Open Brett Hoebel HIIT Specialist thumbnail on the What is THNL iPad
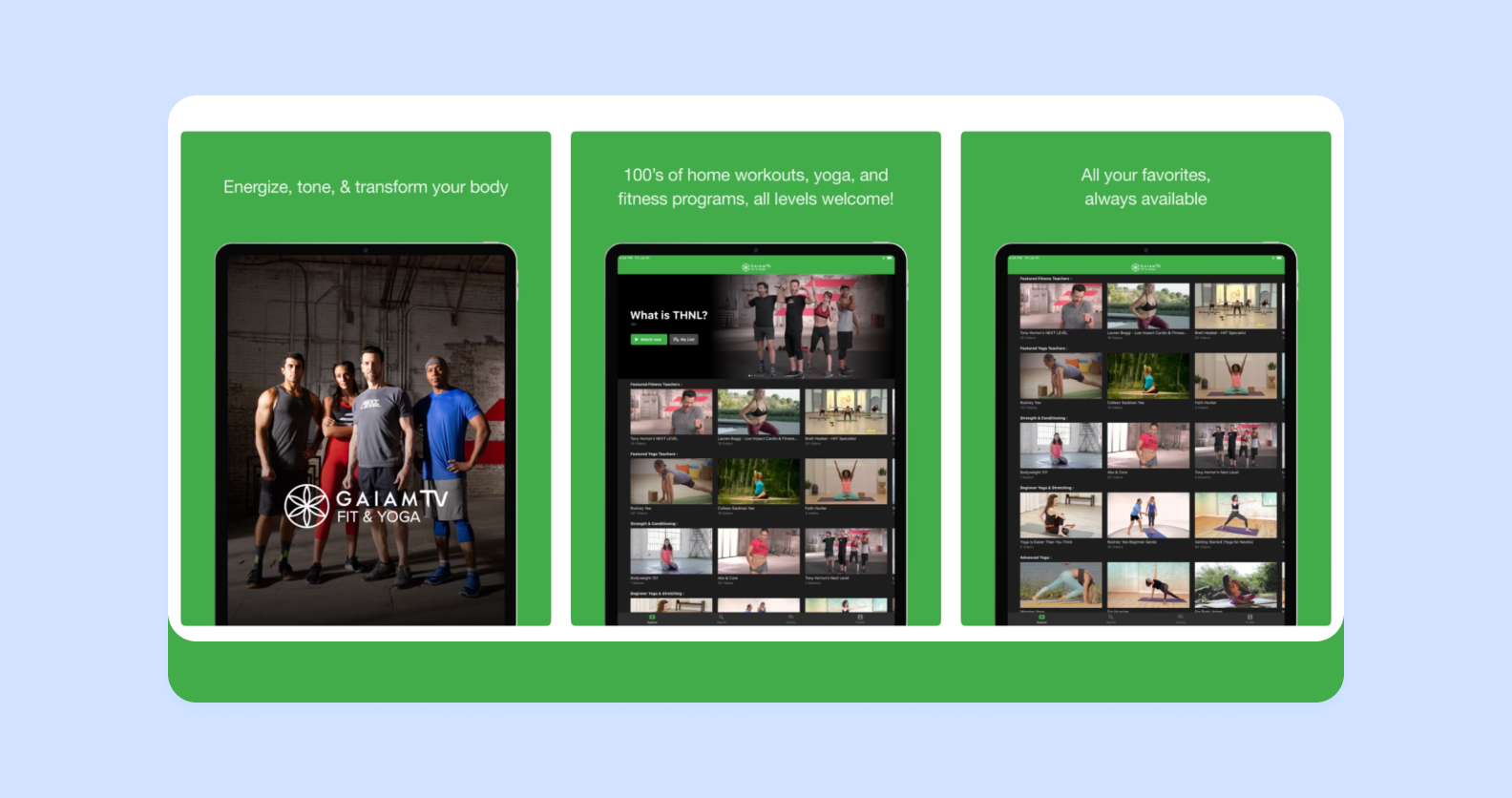Viewport: 1512px width, 798px height. (846, 412)
